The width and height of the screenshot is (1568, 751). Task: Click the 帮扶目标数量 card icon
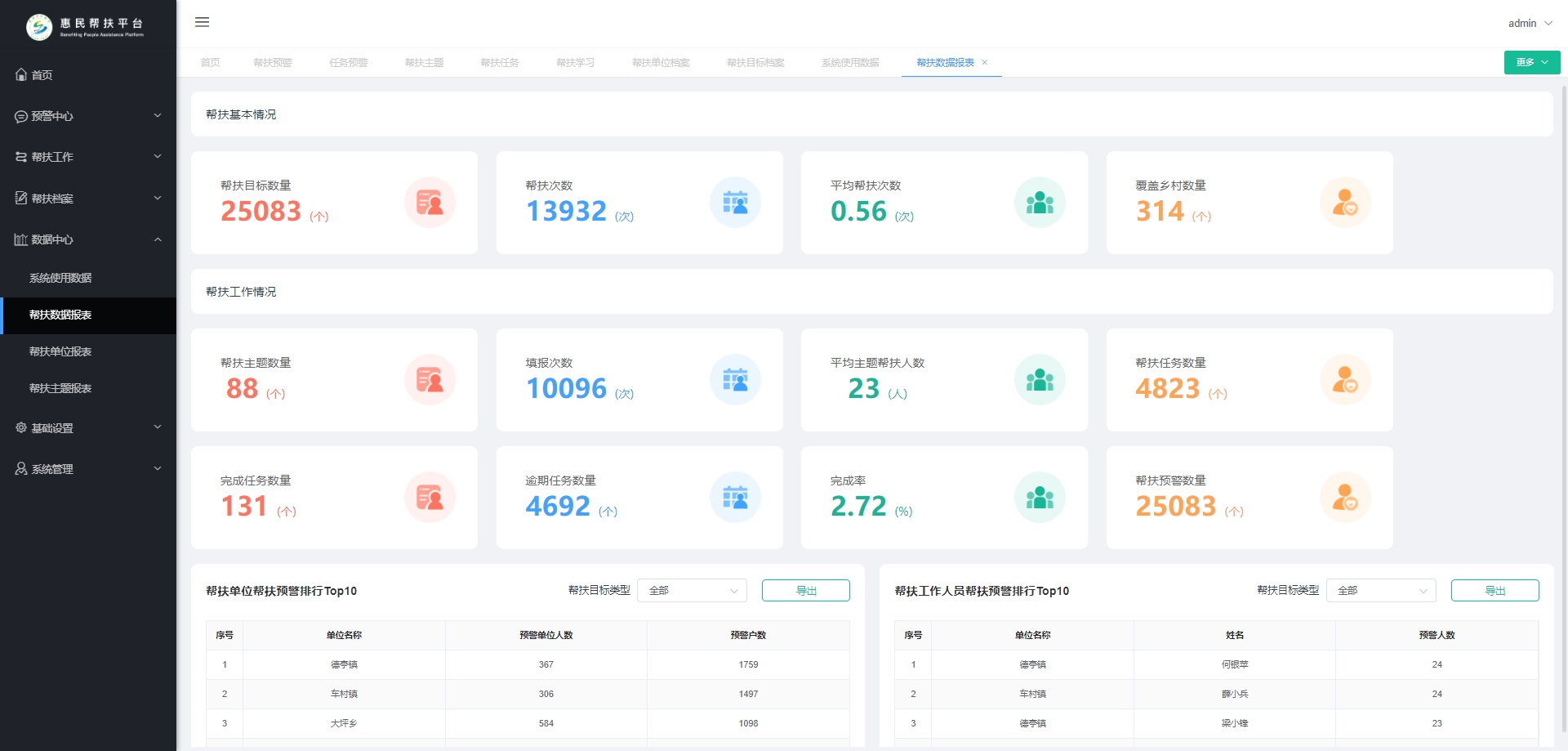coord(430,202)
